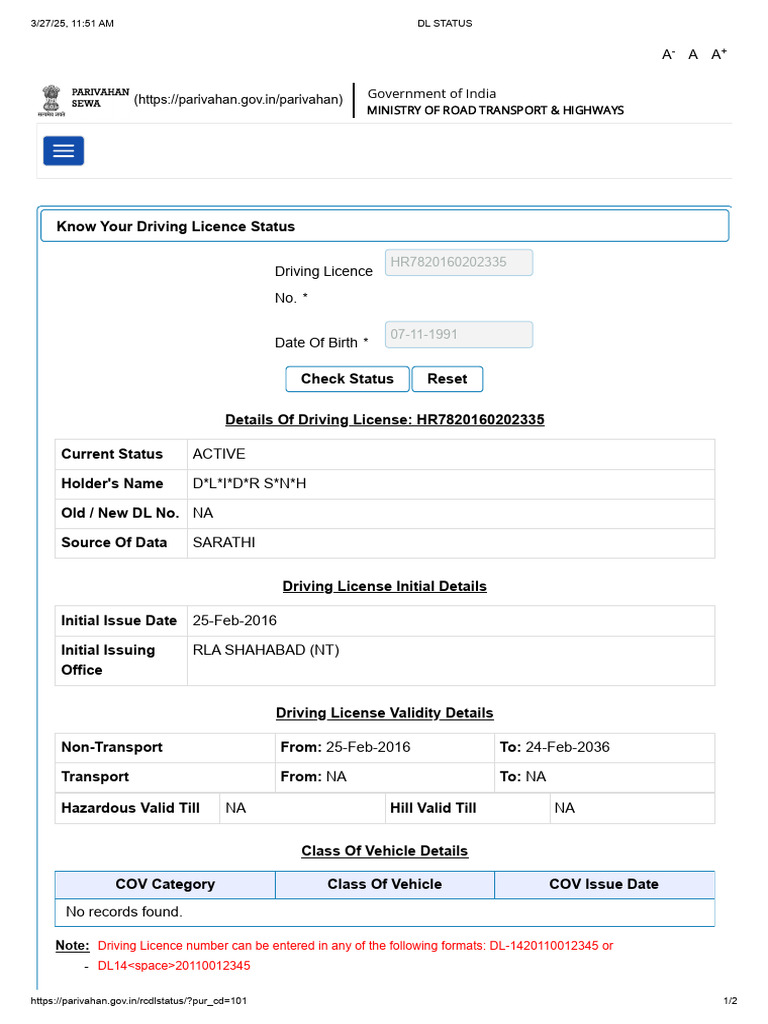The width and height of the screenshot is (768, 1024).
Task: Click the Parivahan Sewa emblem logo
Action: 51,101
